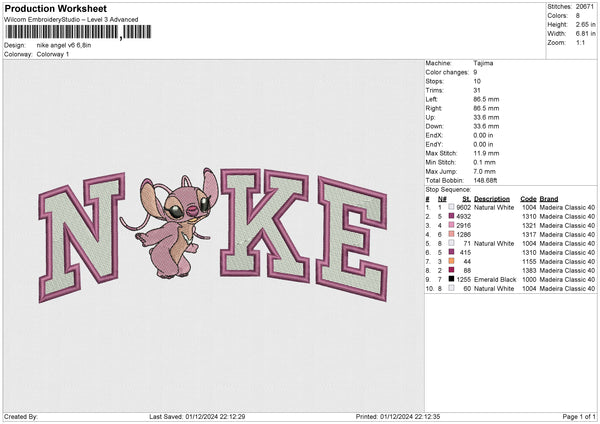Screen dimensions: 600x424
Task: Click the Total Bobbin value 148.68ft
Action: tap(485, 180)
